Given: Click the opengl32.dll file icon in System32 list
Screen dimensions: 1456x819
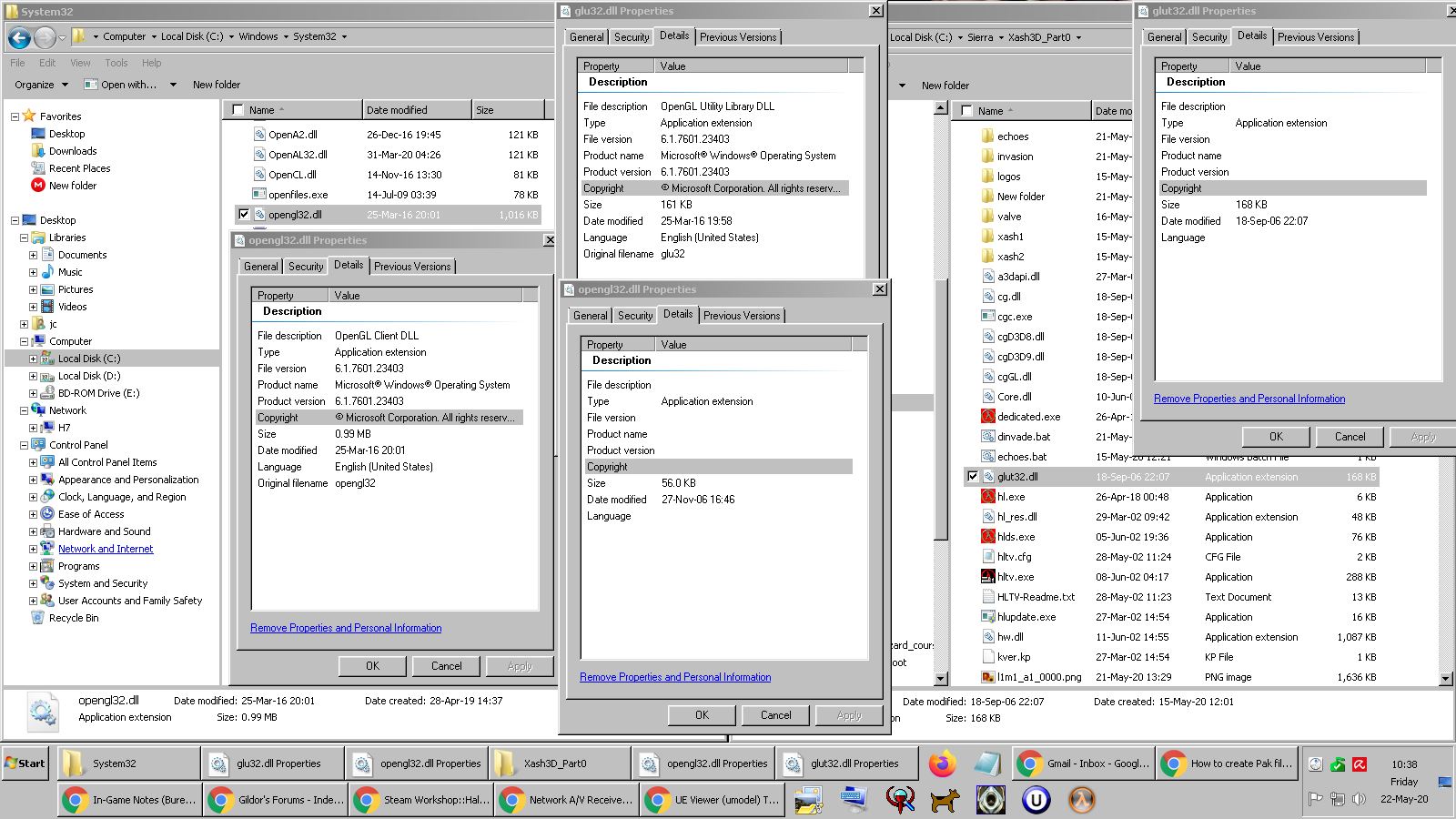Looking at the screenshot, I should pos(259,215).
